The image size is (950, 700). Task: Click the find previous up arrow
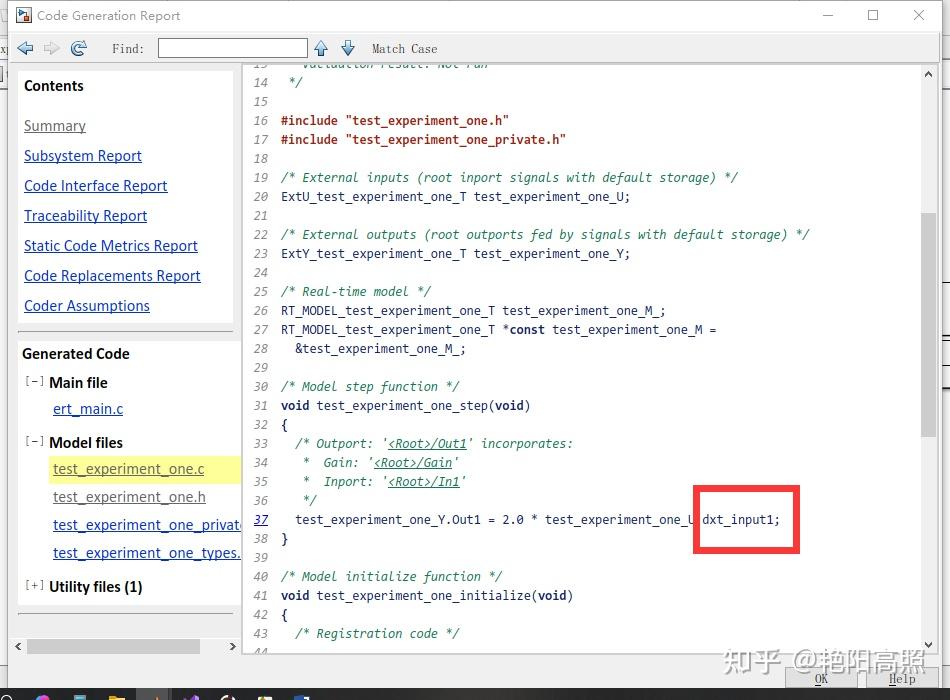pos(321,48)
